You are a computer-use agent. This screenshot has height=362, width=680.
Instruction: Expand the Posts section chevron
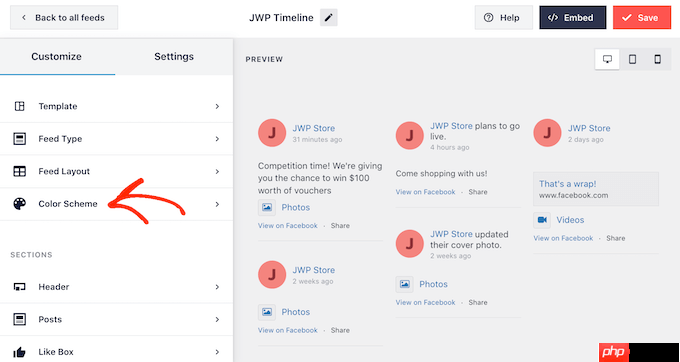pos(217,320)
